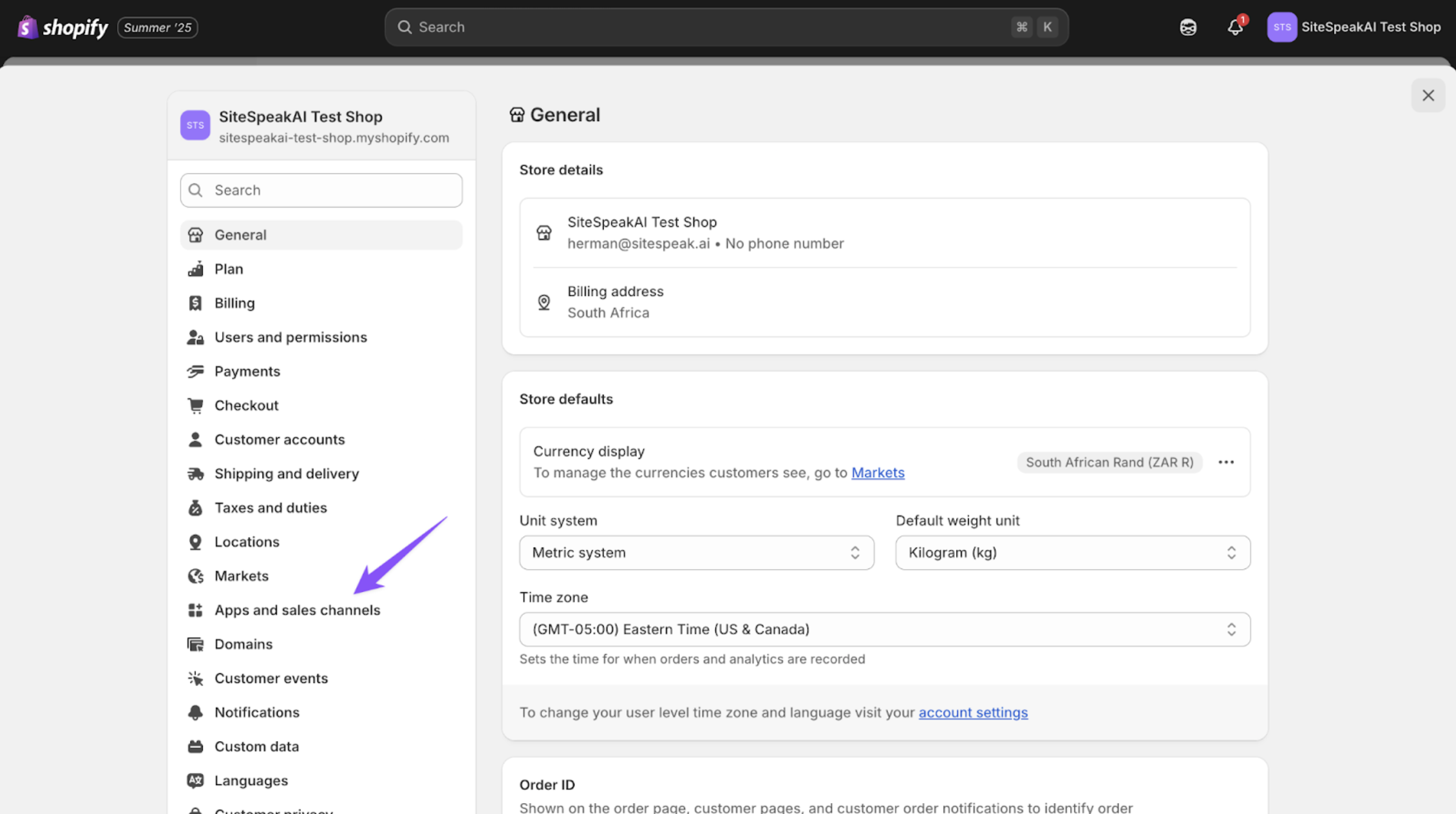
Task: Click the notifications bell icon
Action: [1235, 27]
